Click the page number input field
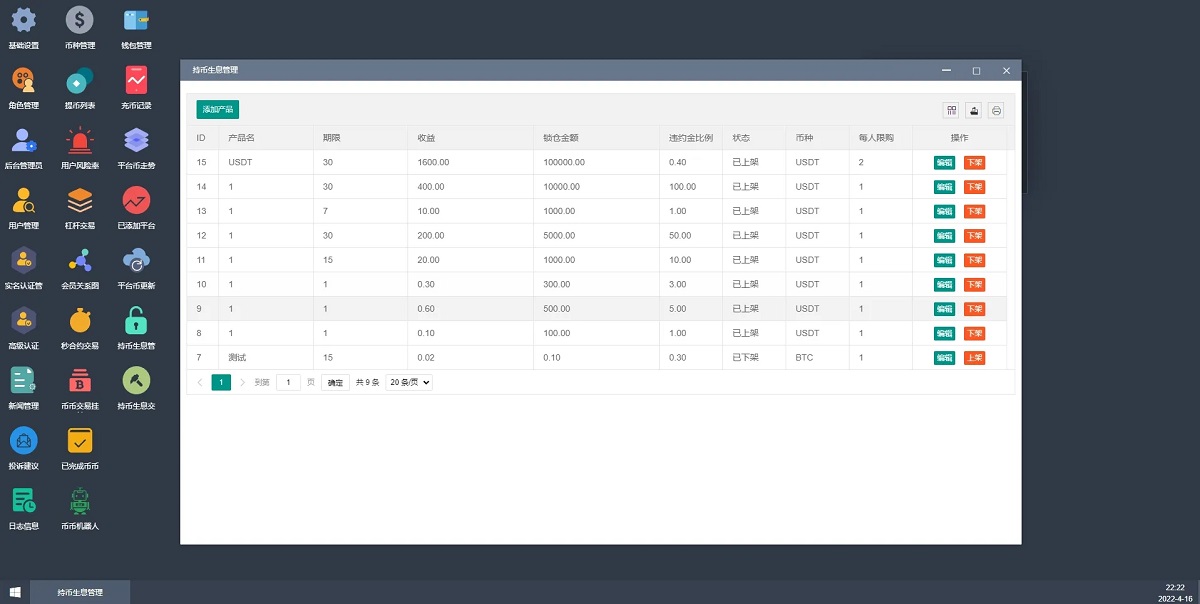Screen dimensions: 1200x604 (288, 382)
